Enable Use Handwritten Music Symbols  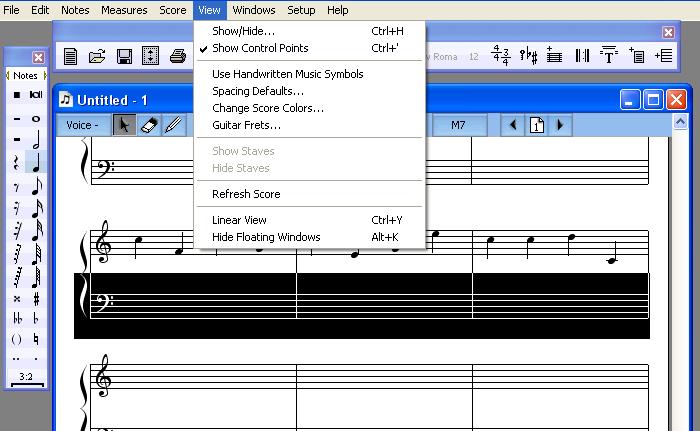[287, 74]
